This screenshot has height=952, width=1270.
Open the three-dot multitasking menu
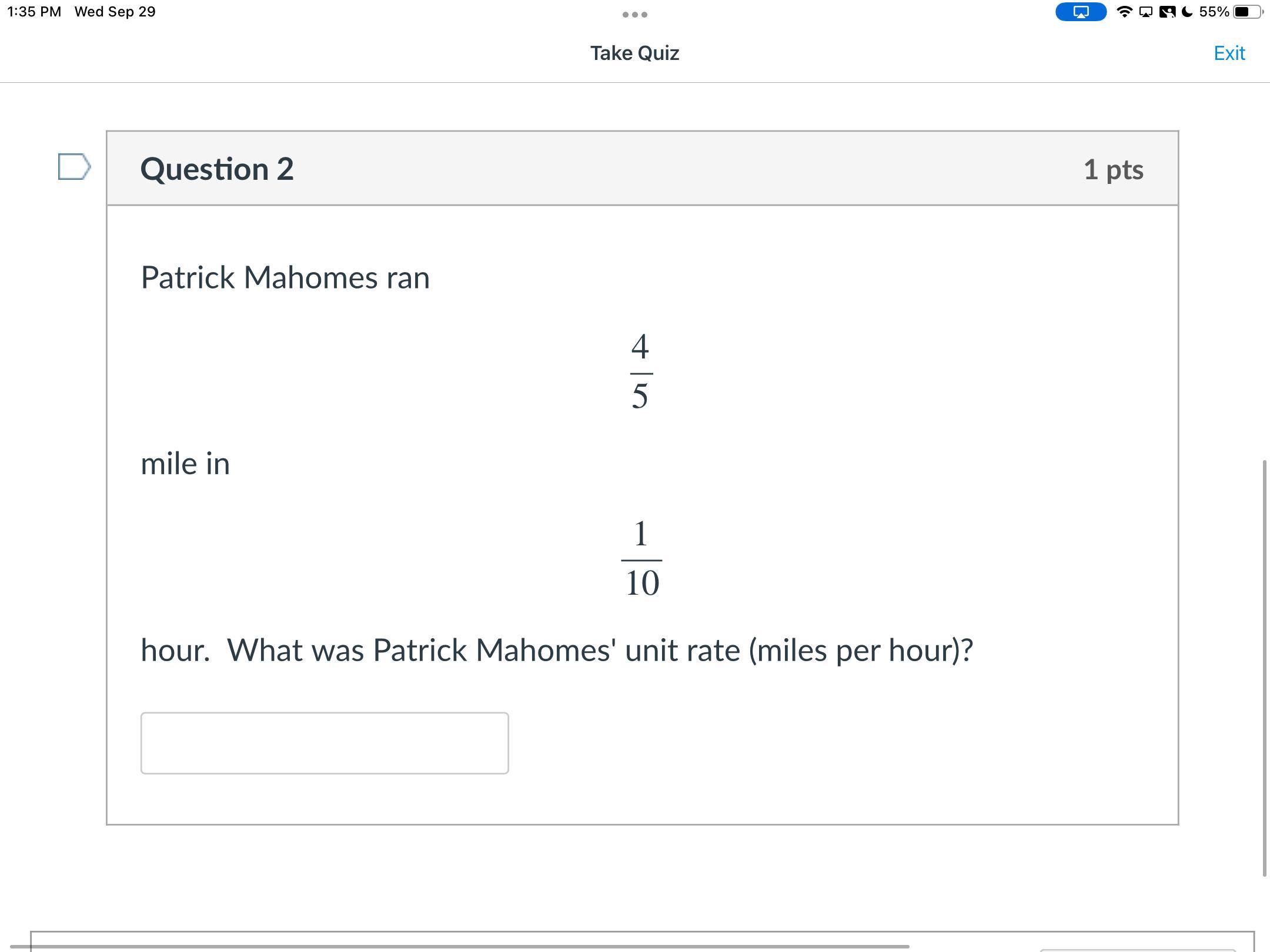point(635,14)
